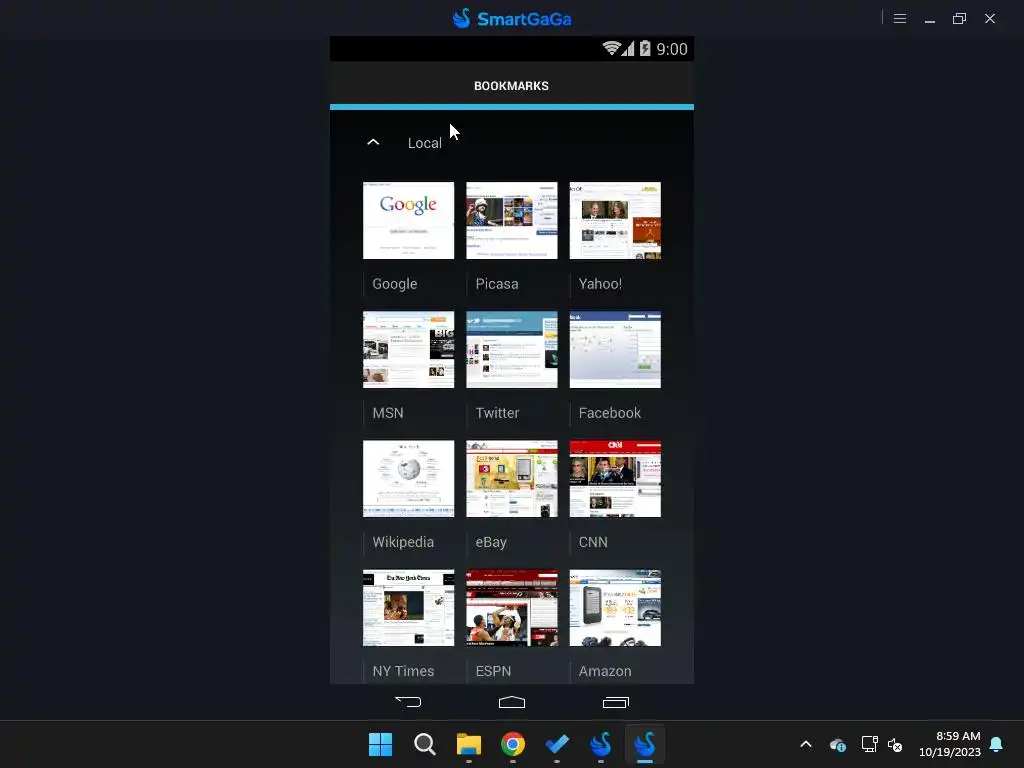Open the notifications bell icon
This screenshot has height=768, width=1024.
[996, 744]
